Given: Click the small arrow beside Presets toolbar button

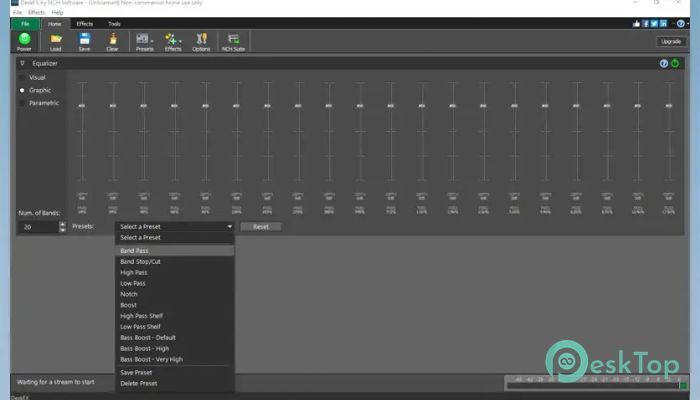Looking at the screenshot, I should 152,41.
